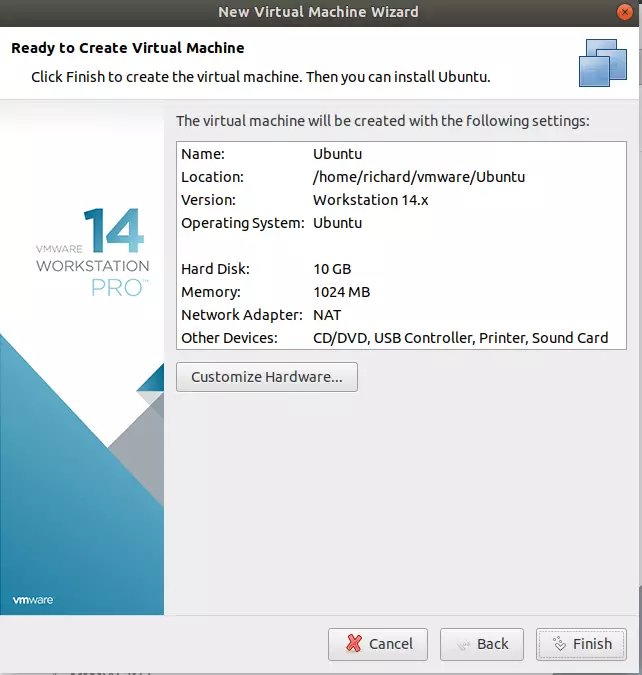The image size is (642, 675).
Task: Click the Operating System: label
Action: point(243,223)
